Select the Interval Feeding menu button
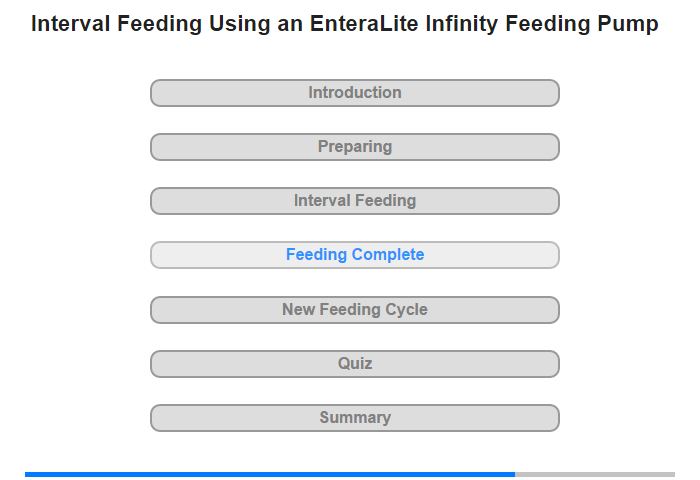The image size is (700, 480). click(x=355, y=201)
